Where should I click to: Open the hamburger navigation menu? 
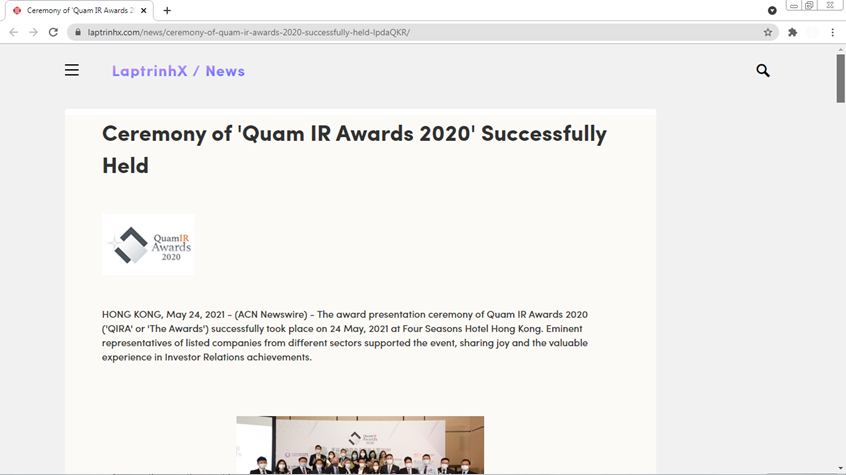[72, 70]
